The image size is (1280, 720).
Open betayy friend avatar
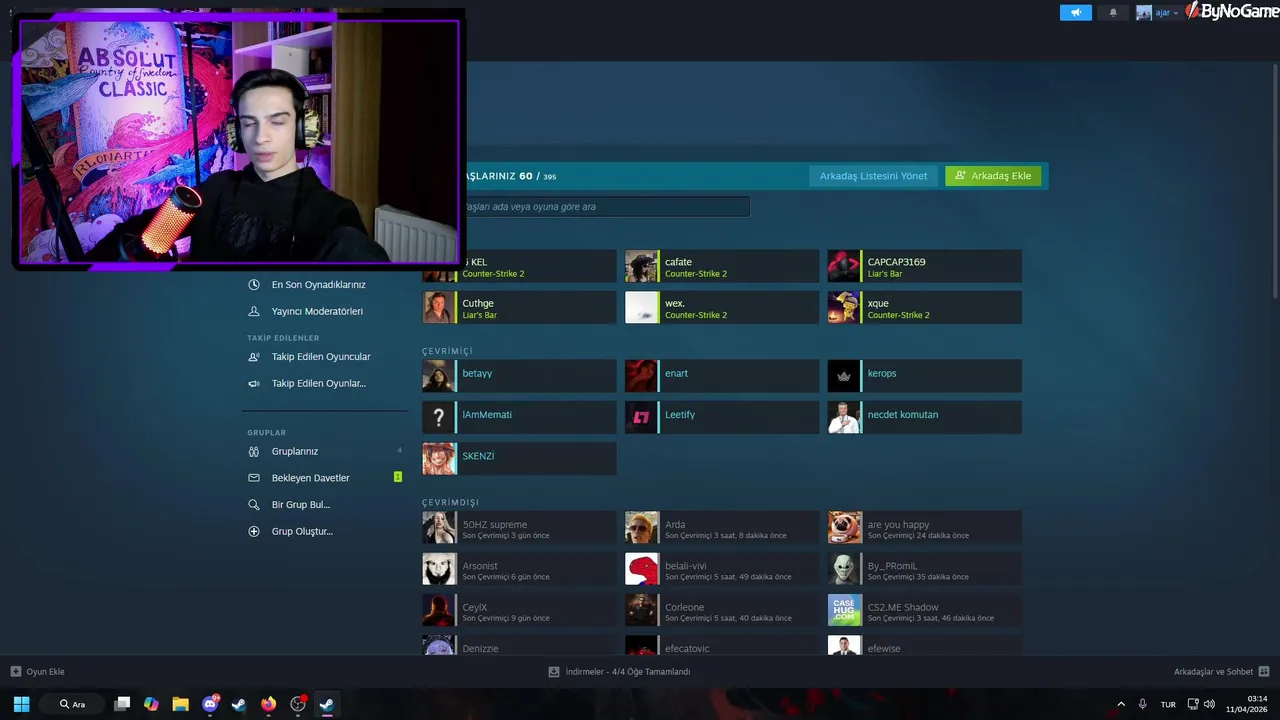click(x=439, y=376)
